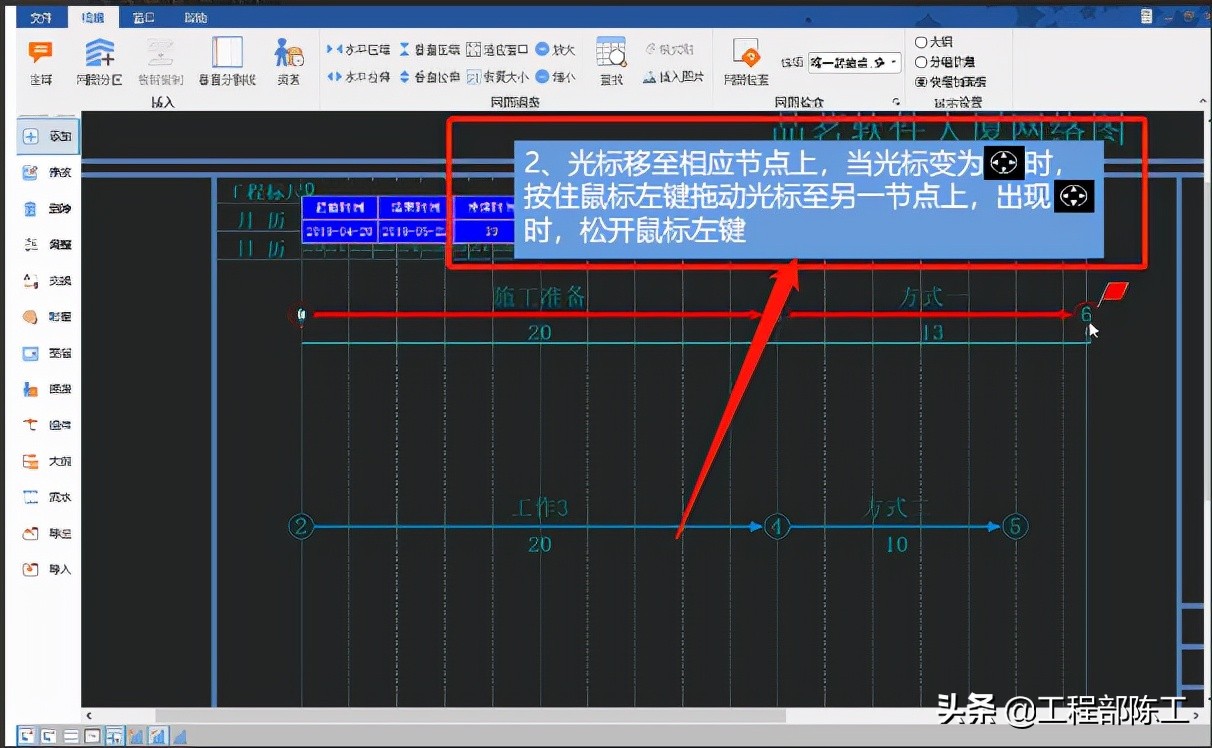Select the 大纲 radio button in ribbon
Image resolution: width=1212 pixels, height=748 pixels.
point(921,42)
